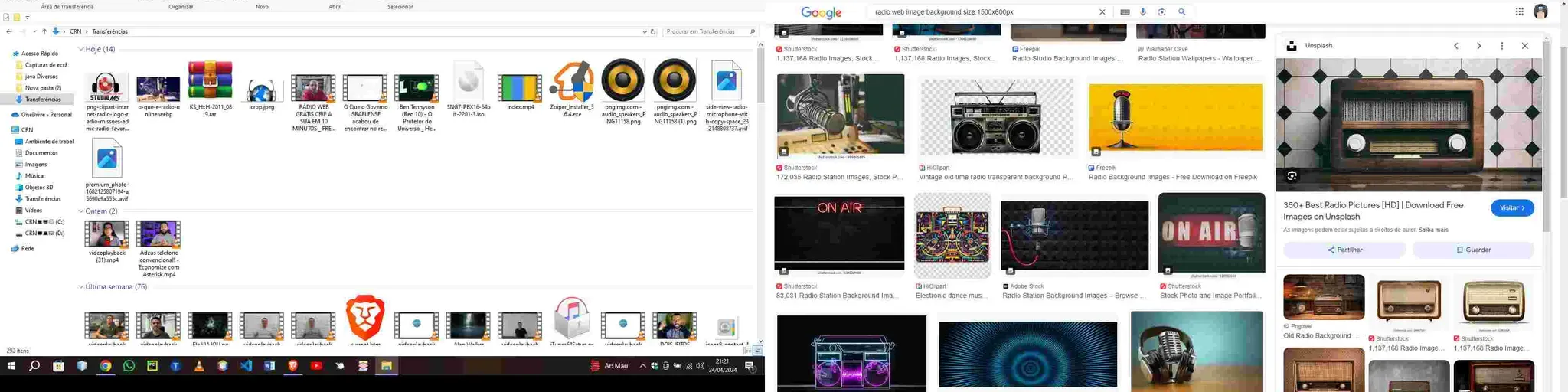Click the CRN breadcrumb in address bar
Viewport: 1568px width, 392px height.
point(75,31)
